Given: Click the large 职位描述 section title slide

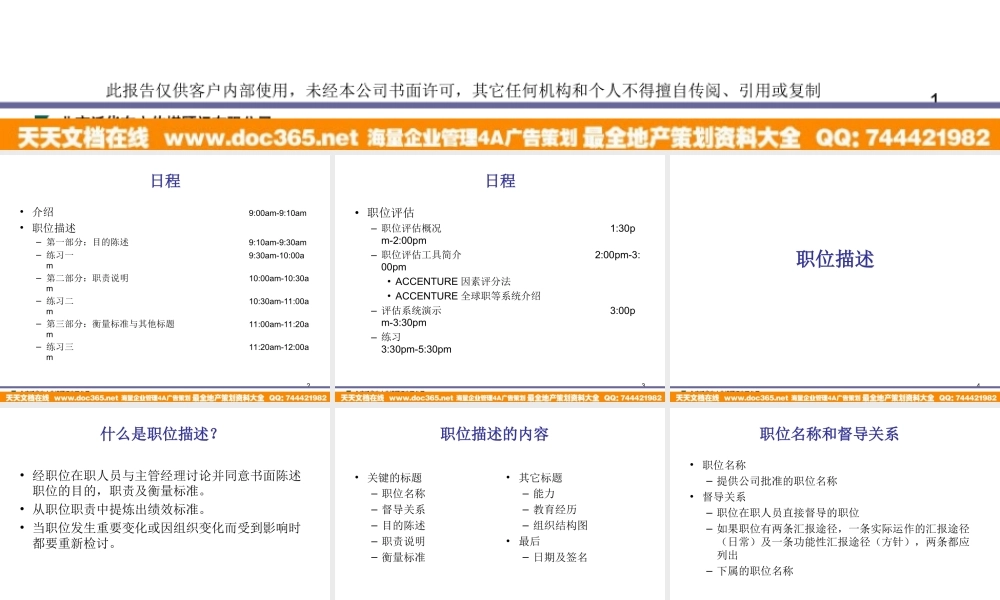Looking at the screenshot, I should tap(835, 260).
